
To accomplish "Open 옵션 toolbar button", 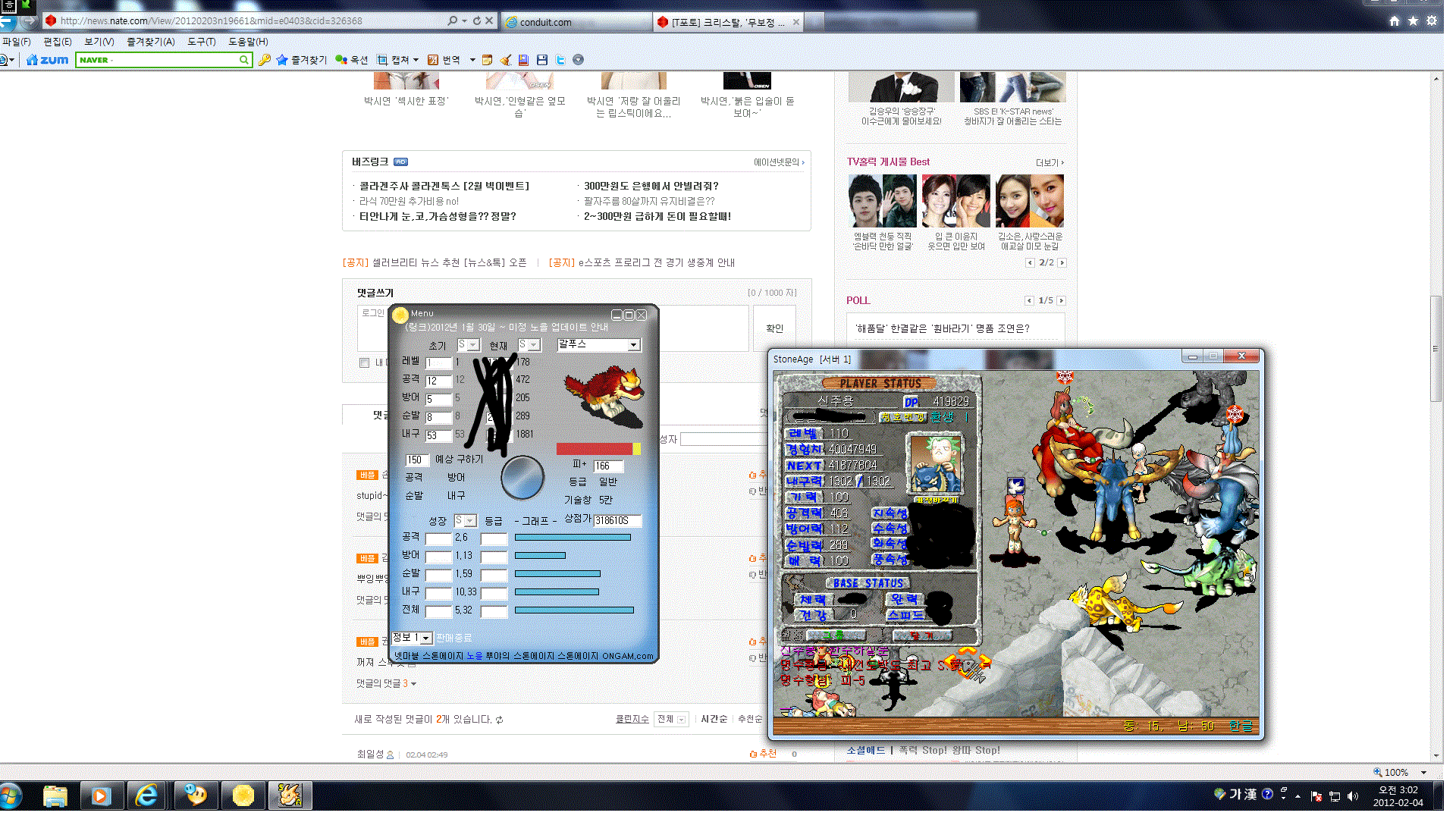I will point(352,60).
